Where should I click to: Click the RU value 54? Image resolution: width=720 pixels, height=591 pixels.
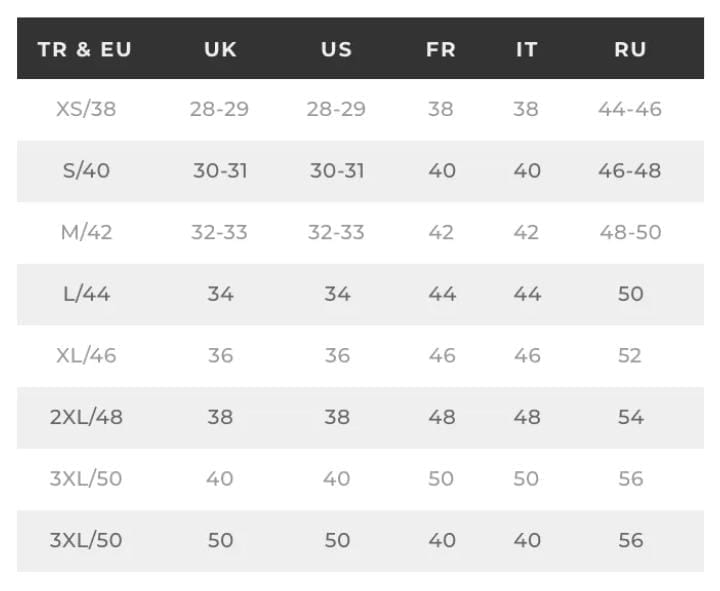(630, 417)
